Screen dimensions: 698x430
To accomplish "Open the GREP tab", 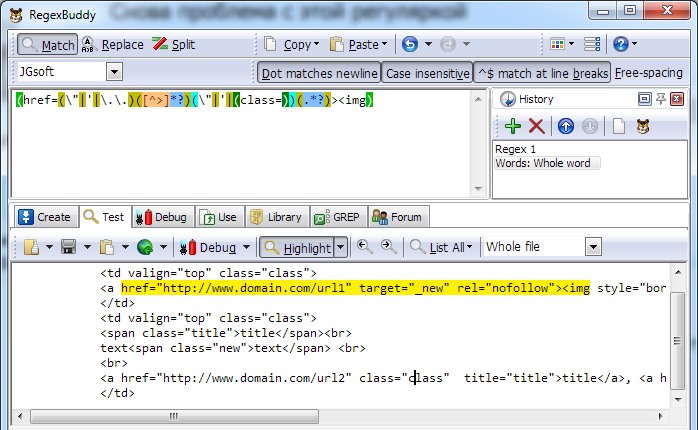I will pos(339,217).
